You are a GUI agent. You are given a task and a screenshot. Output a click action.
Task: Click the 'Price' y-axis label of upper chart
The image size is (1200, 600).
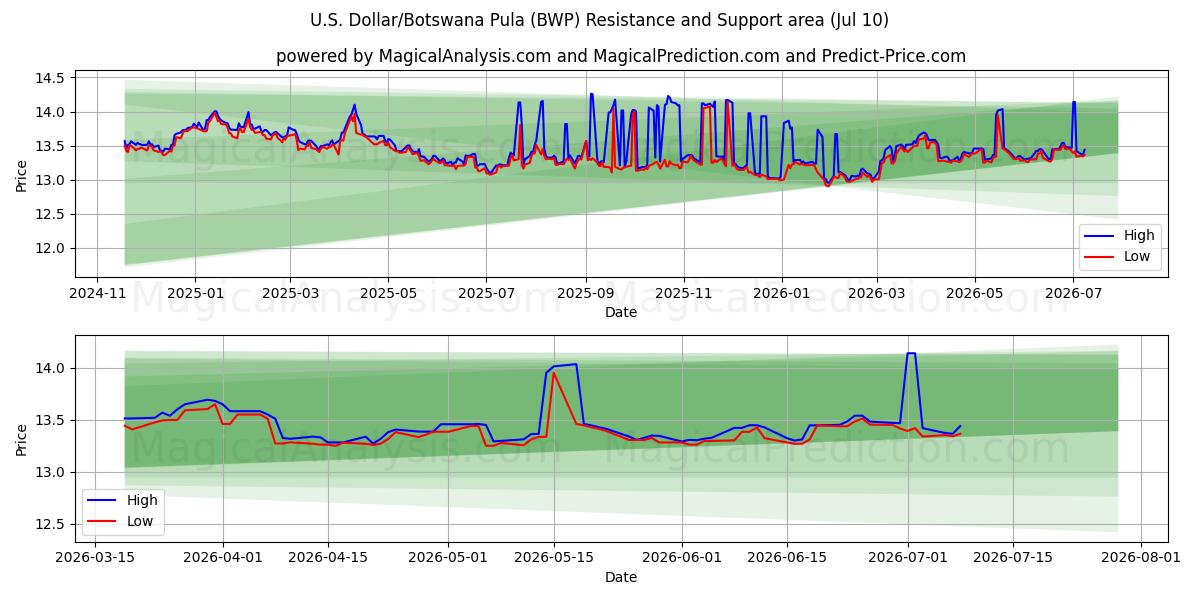click(x=22, y=176)
